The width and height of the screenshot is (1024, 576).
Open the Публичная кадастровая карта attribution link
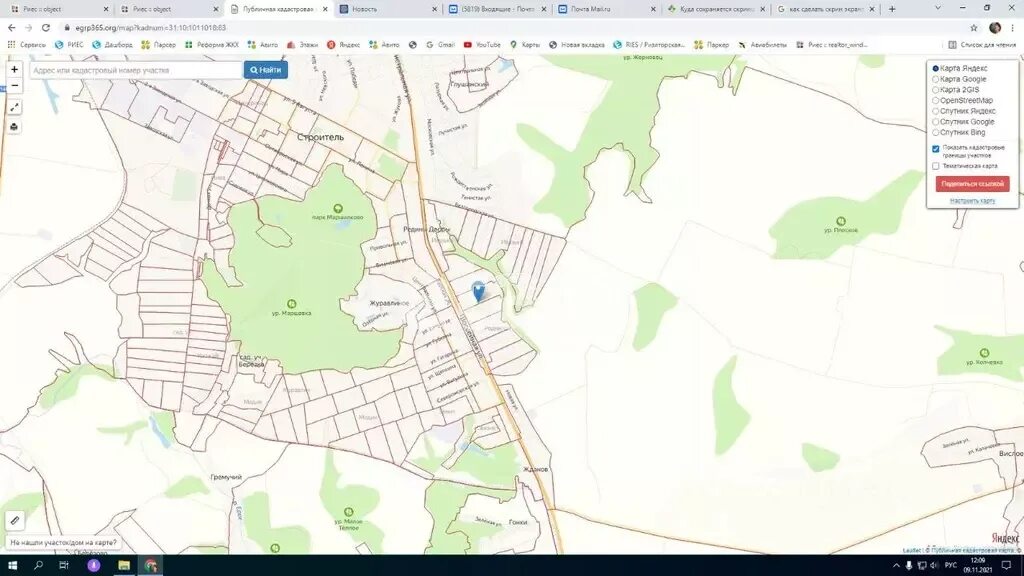pos(972,551)
